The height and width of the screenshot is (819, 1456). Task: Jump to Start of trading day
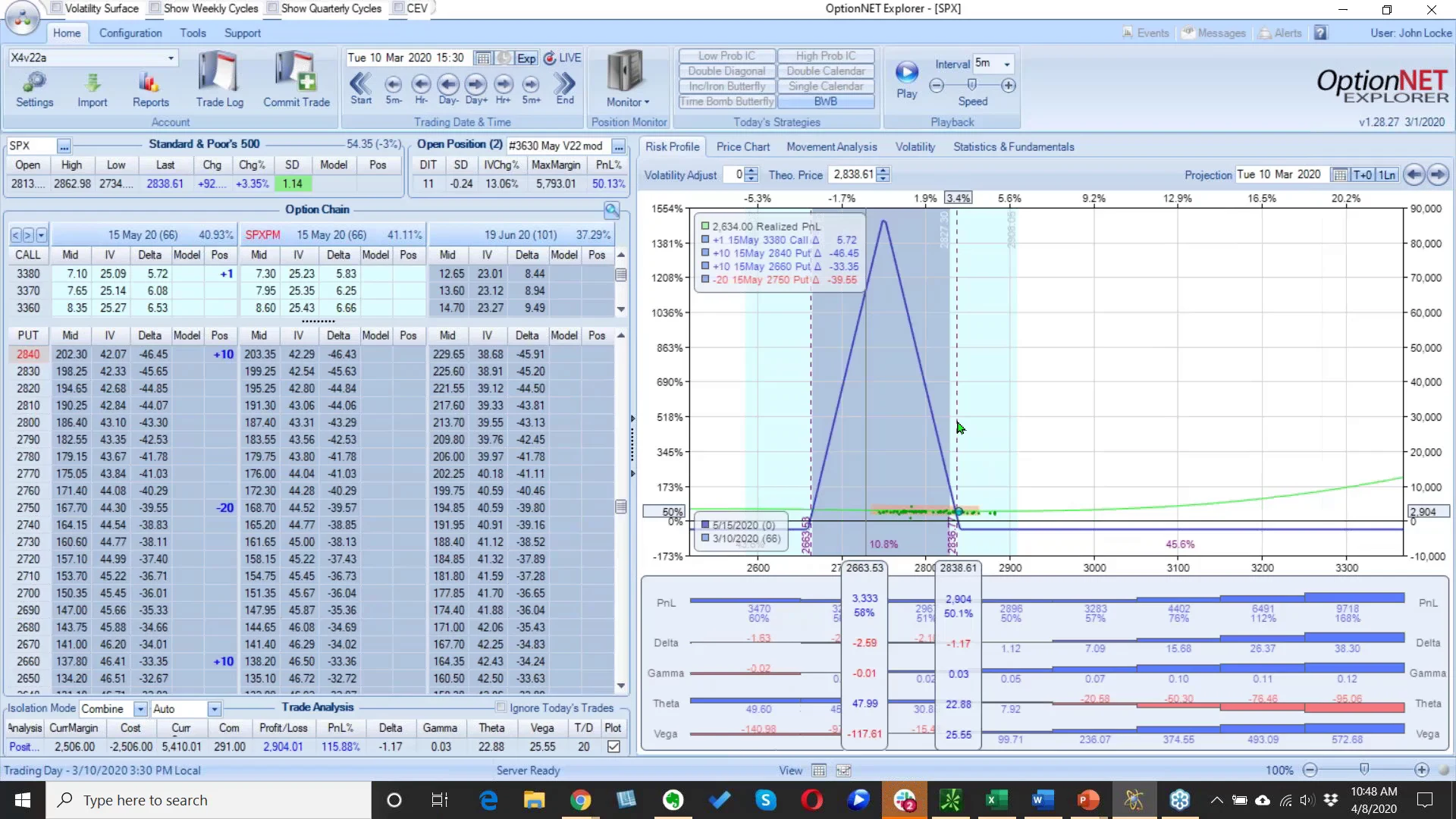[x=361, y=88]
